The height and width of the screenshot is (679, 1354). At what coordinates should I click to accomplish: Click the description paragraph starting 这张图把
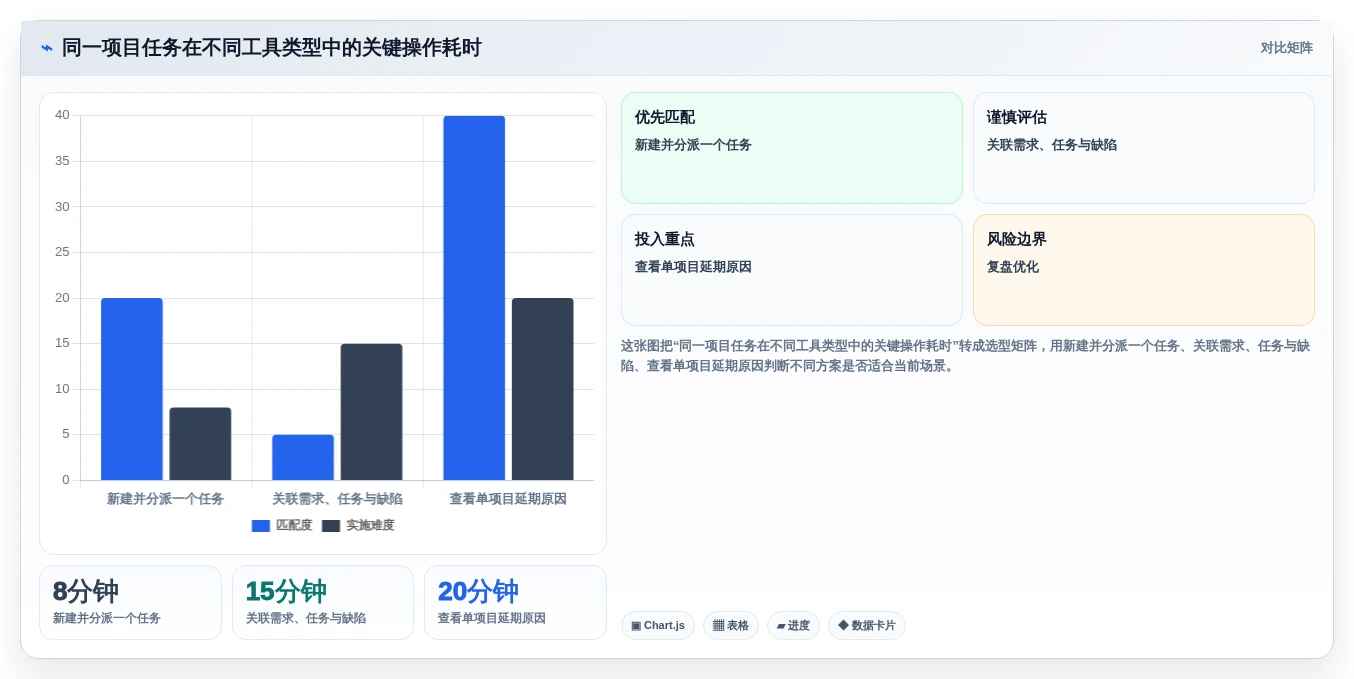pyautogui.click(x=967, y=356)
